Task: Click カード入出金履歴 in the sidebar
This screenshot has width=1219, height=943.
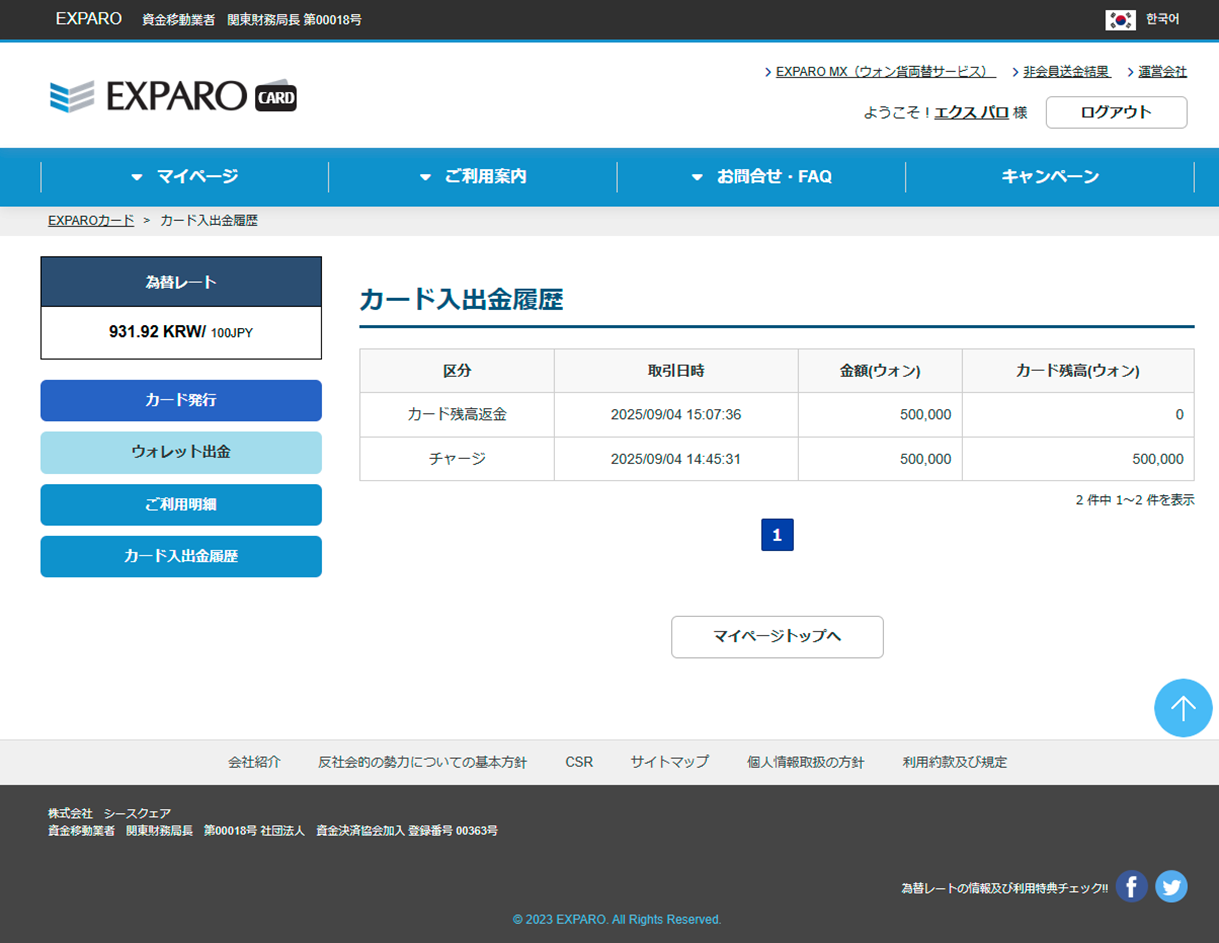Action: click(181, 557)
